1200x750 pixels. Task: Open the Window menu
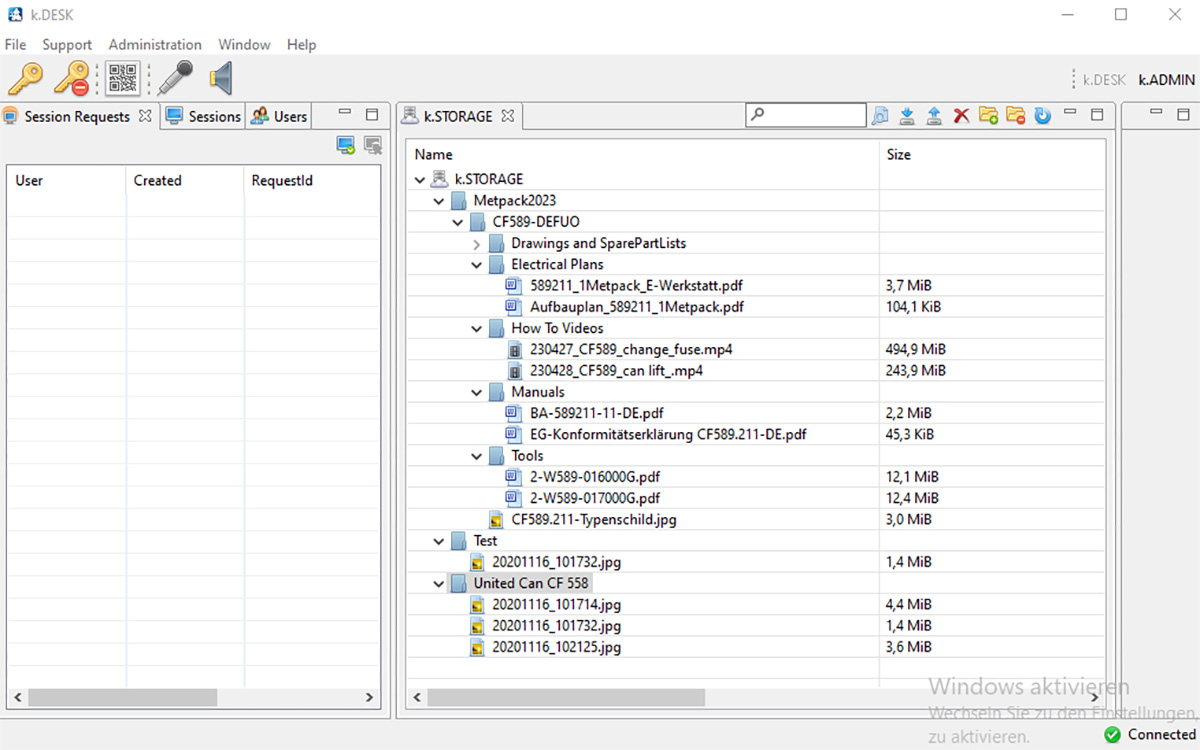click(x=244, y=45)
